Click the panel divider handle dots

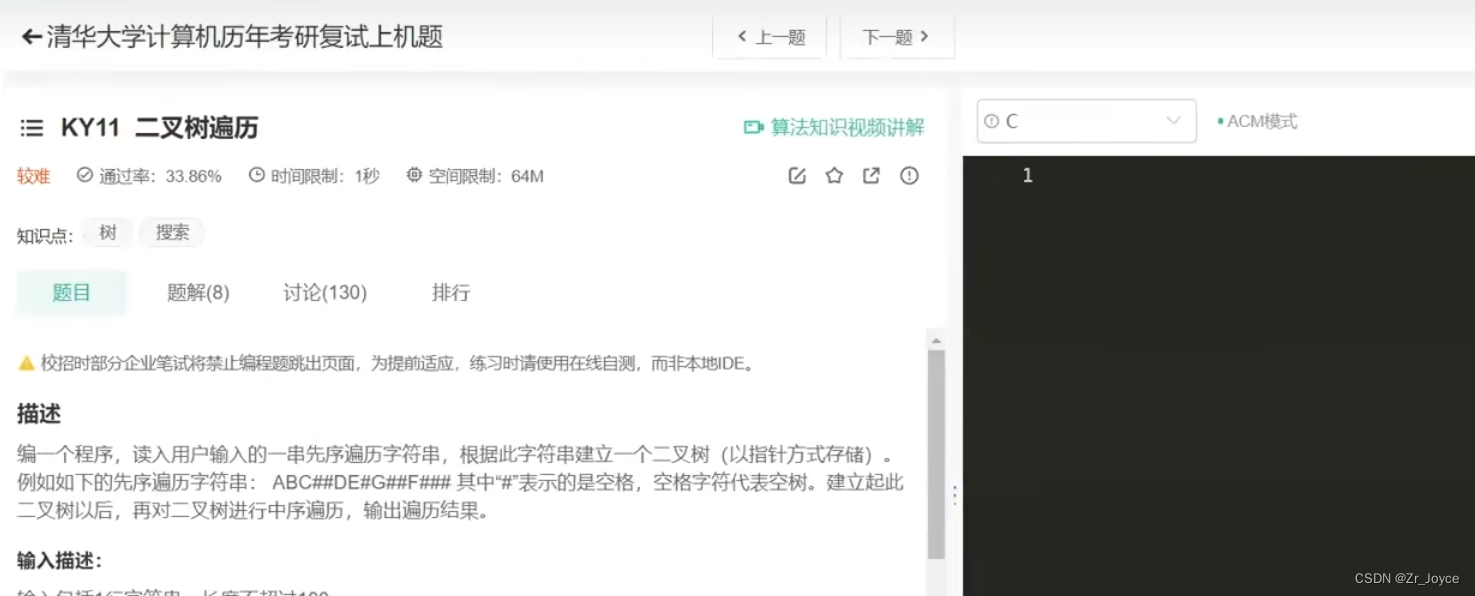pos(954,496)
